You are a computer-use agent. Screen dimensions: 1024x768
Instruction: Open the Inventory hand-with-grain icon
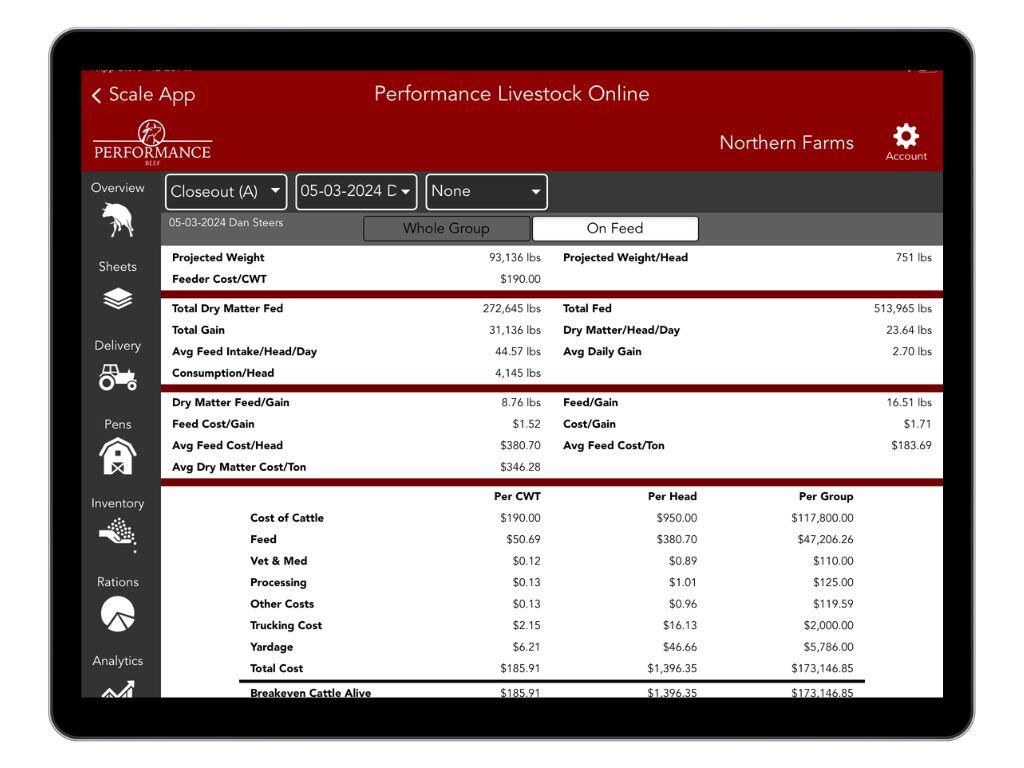coord(118,535)
